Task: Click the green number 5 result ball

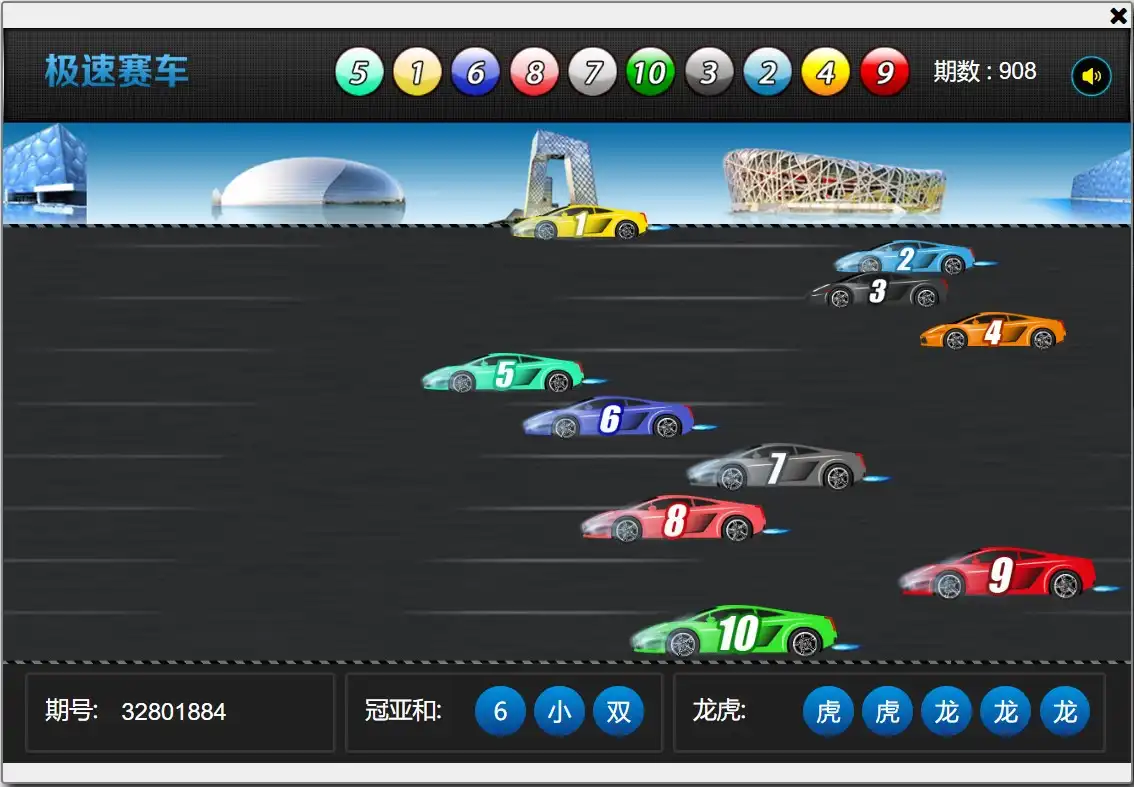Action: 359,73
